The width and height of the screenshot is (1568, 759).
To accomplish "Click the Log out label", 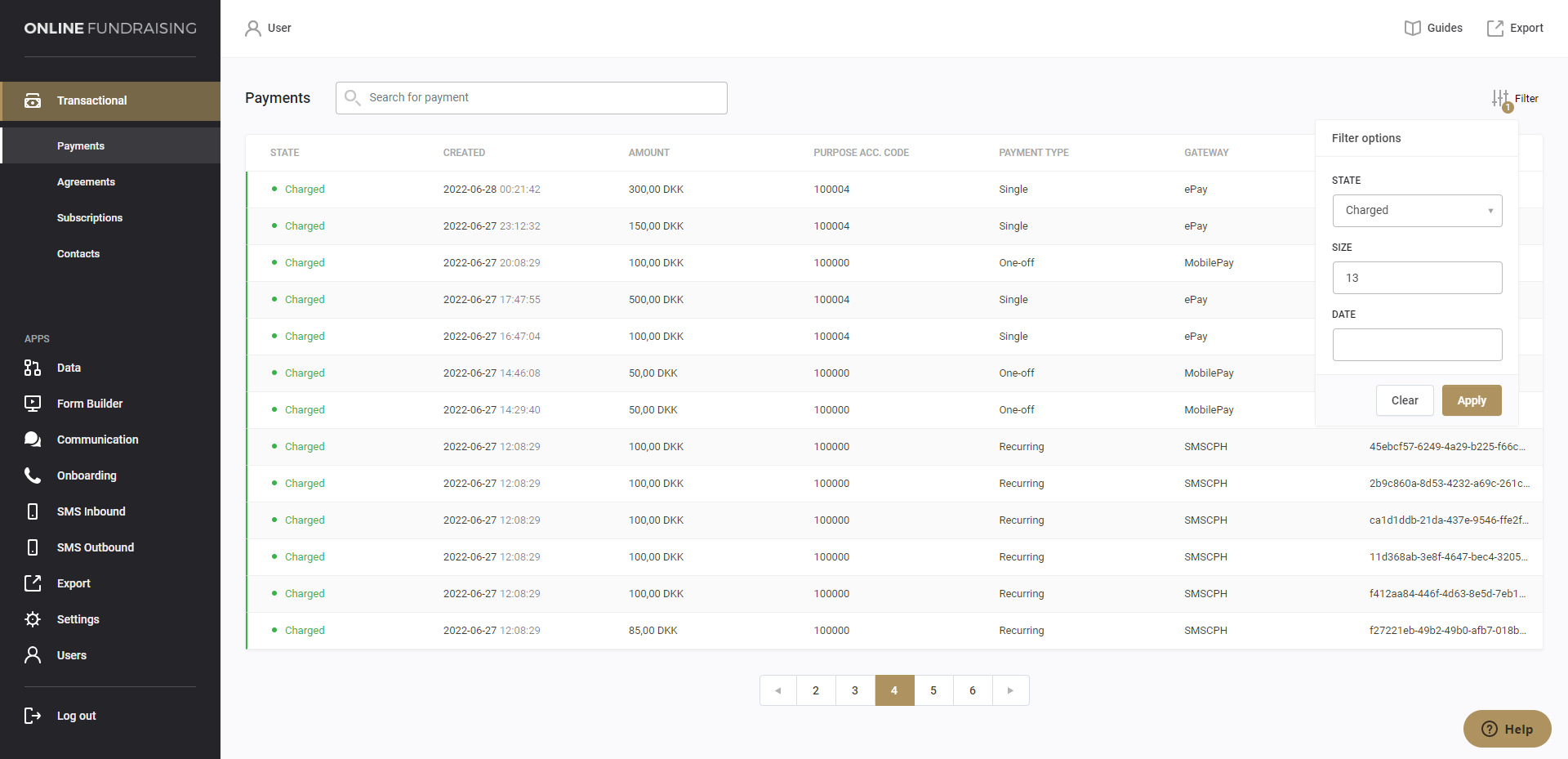I will [77, 716].
